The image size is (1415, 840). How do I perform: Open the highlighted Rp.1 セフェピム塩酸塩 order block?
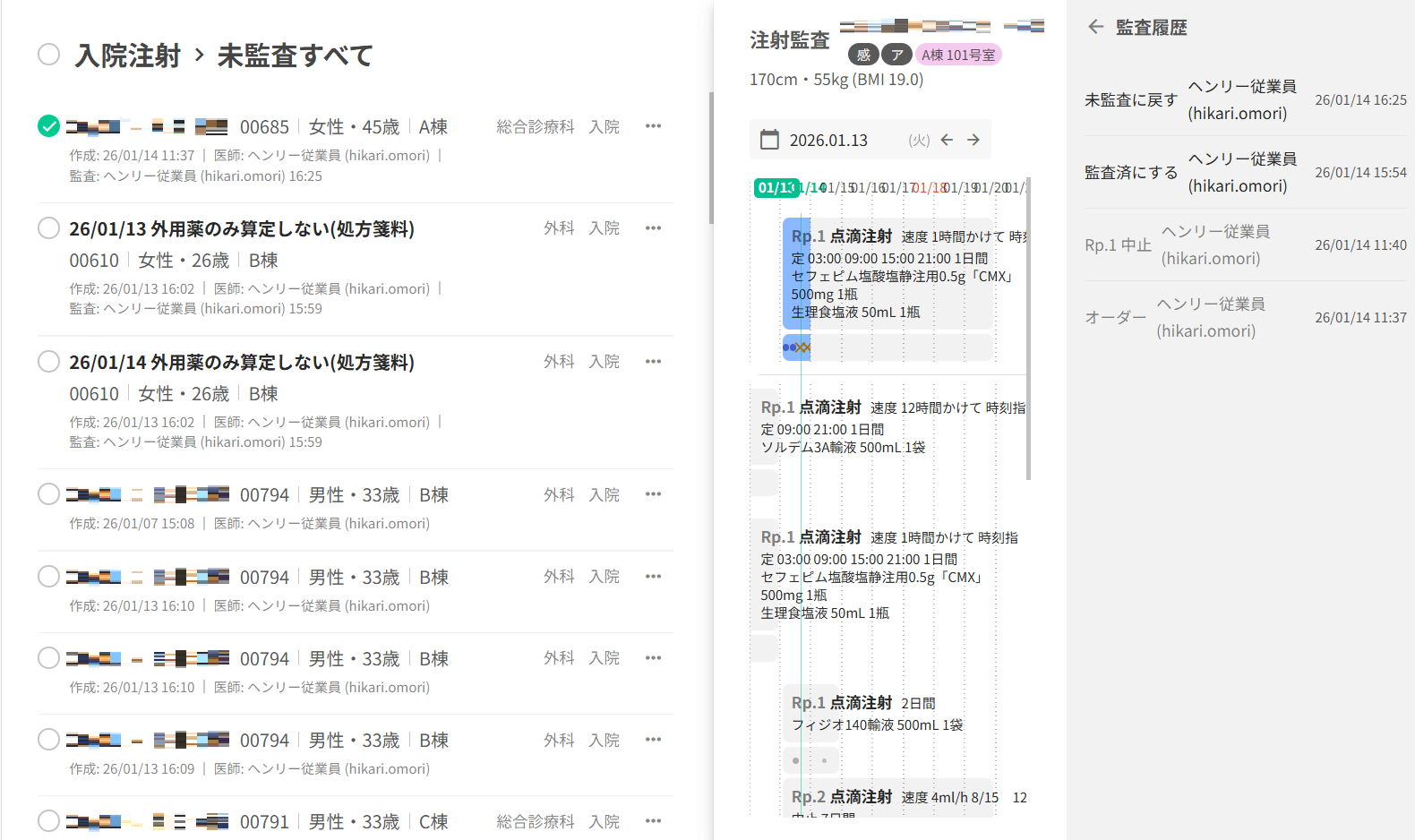(x=887, y=274)
